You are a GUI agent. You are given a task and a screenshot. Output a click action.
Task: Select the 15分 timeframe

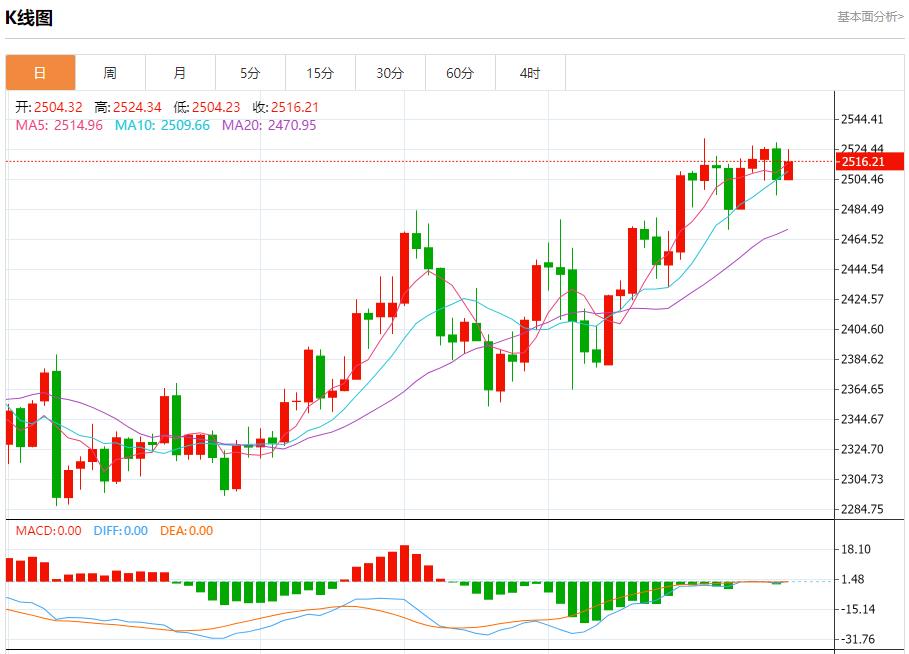pos(320,72)
